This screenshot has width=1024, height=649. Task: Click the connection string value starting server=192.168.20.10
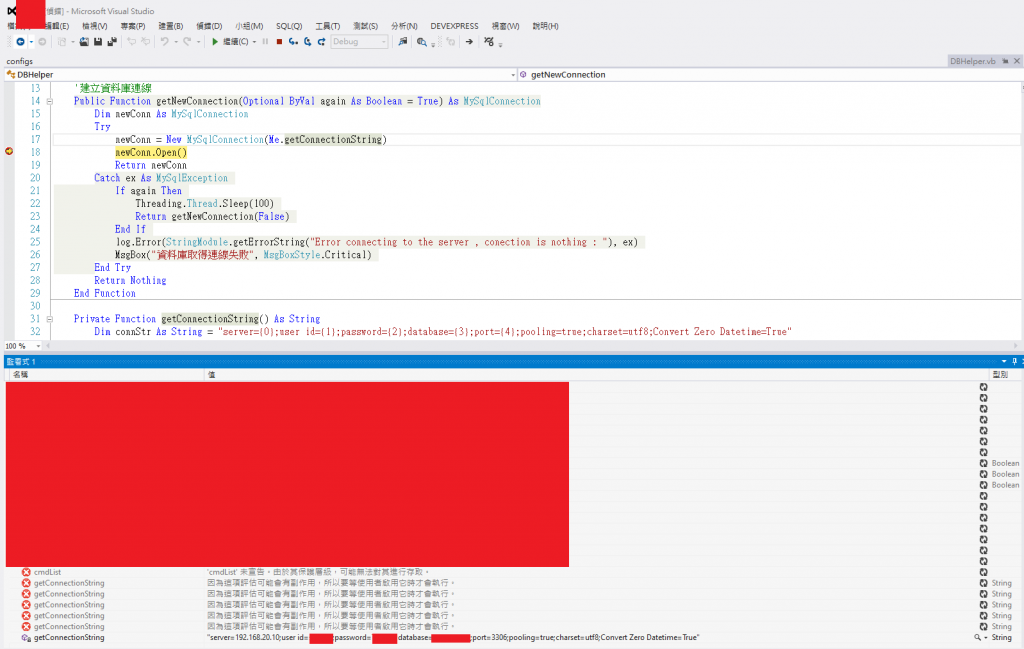coord(453,637)
